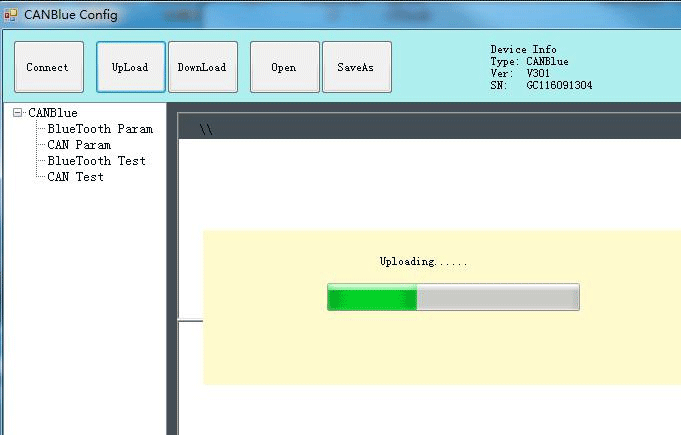681x435 pixels.
Task: Select the CANBlue root tree item
Action: tap(53, 113)
